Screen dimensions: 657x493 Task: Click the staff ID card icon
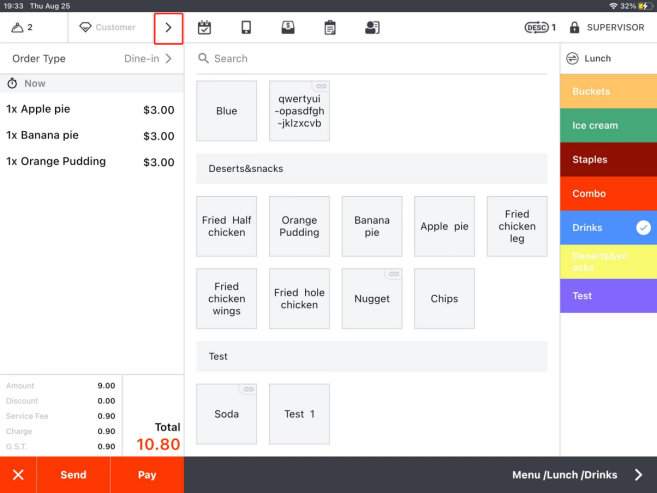click(x=372, y=28)
